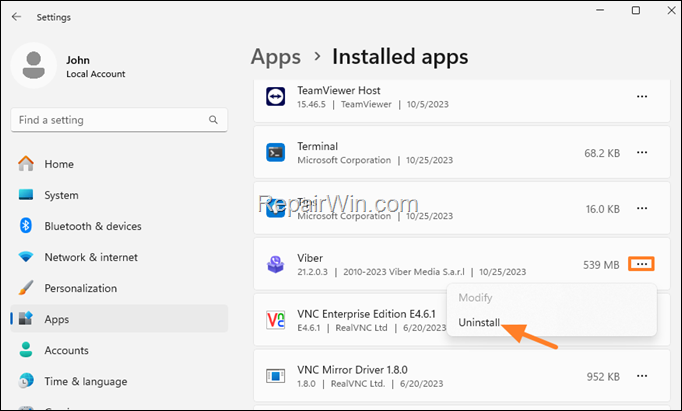
Task: Go back with the Settings arrow
Action: 17,17
